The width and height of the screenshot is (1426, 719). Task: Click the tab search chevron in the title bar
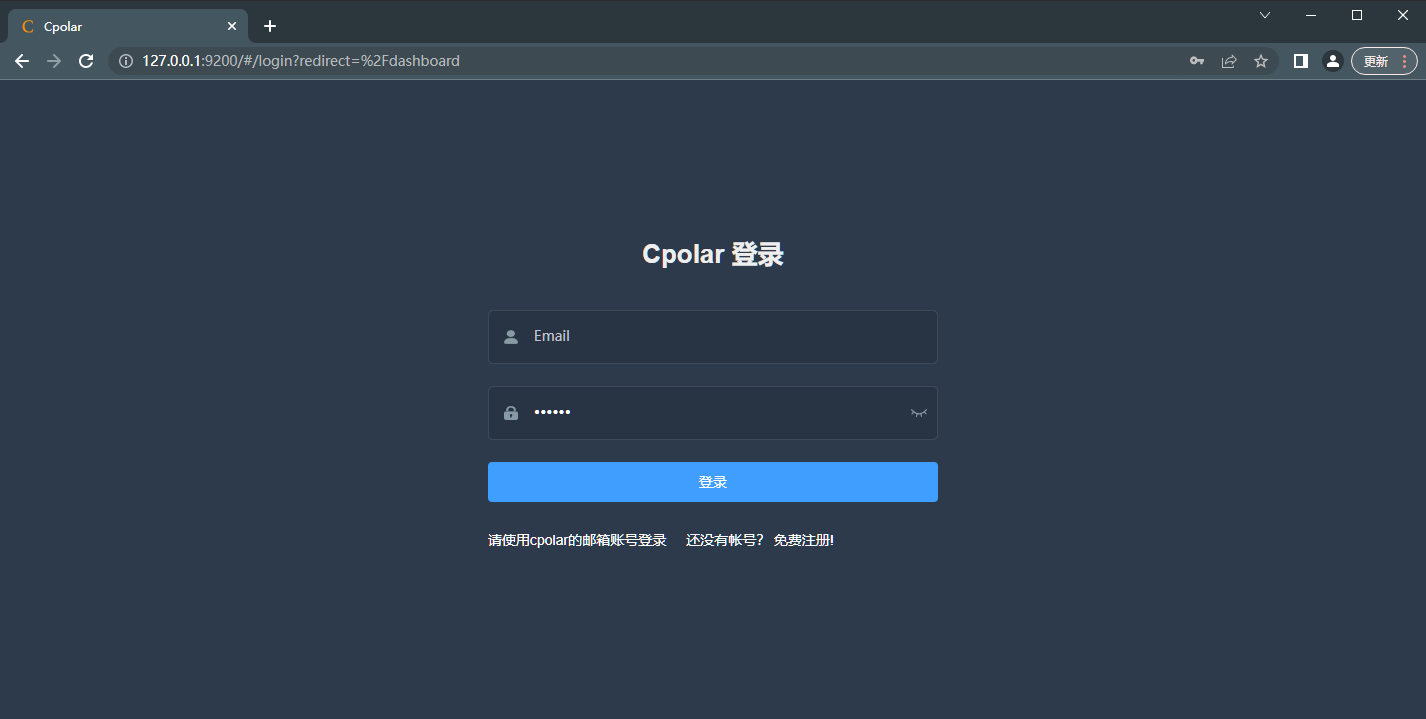[x=1264, y=15]
